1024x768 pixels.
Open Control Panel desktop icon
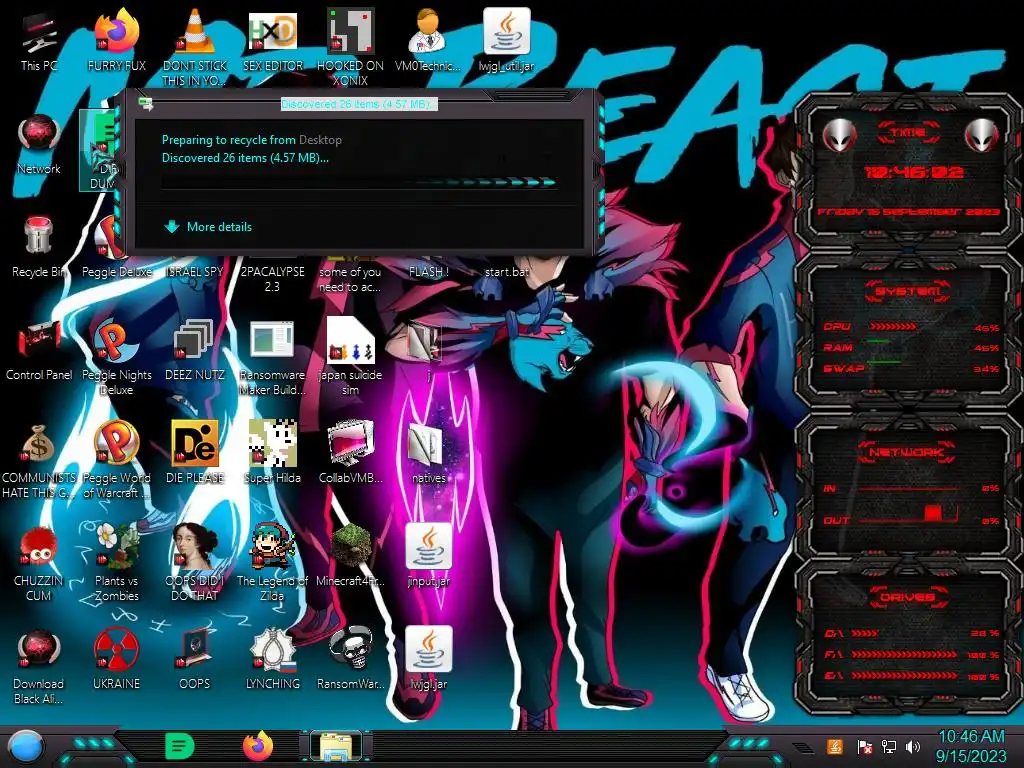(x=39, y=349)
